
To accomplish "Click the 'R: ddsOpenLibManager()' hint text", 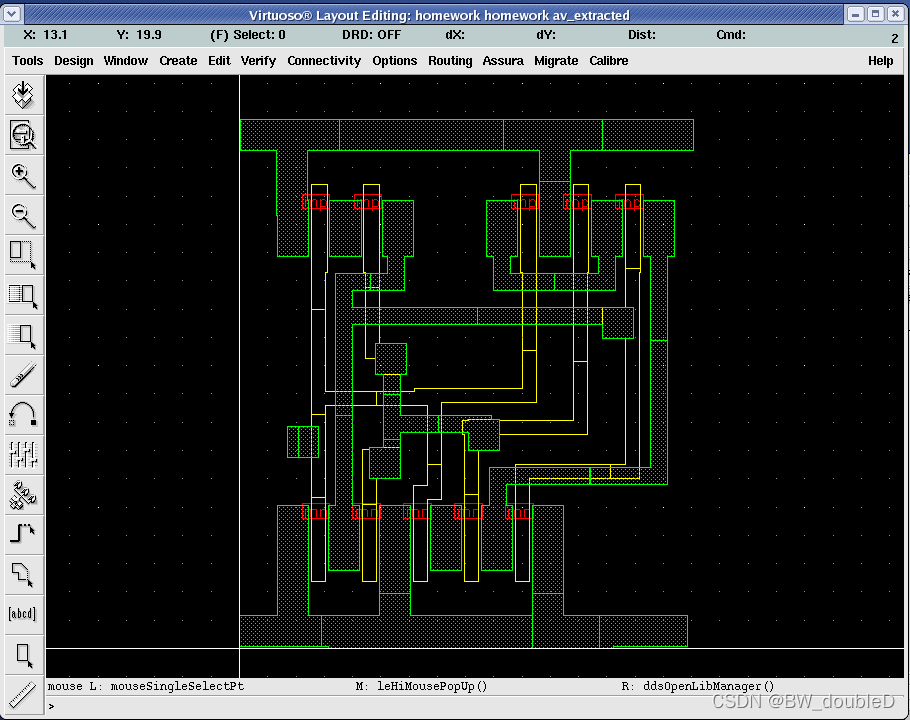I will tap(698, 686).
